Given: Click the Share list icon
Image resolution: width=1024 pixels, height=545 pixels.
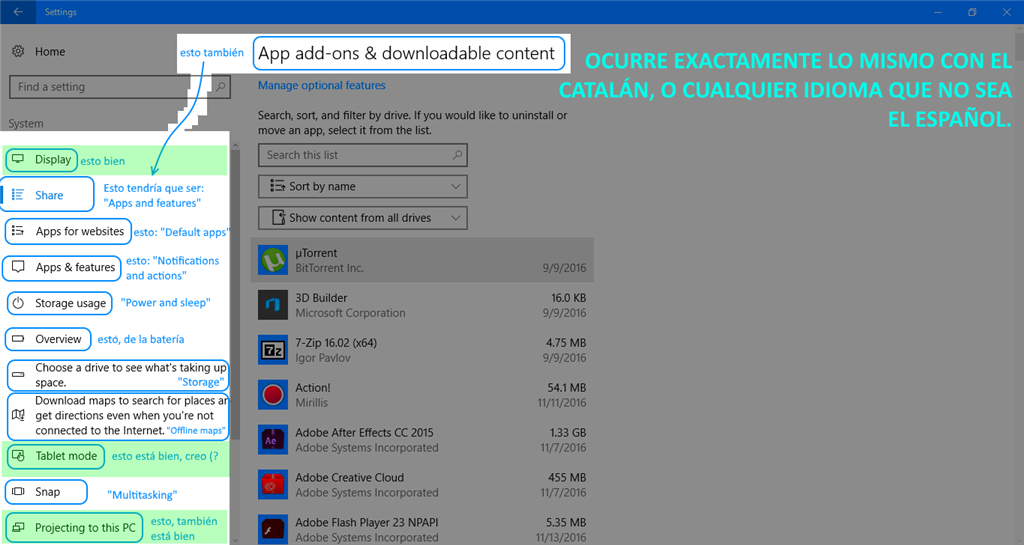Looking at the screenshot, I should click(x=18, y=195).
